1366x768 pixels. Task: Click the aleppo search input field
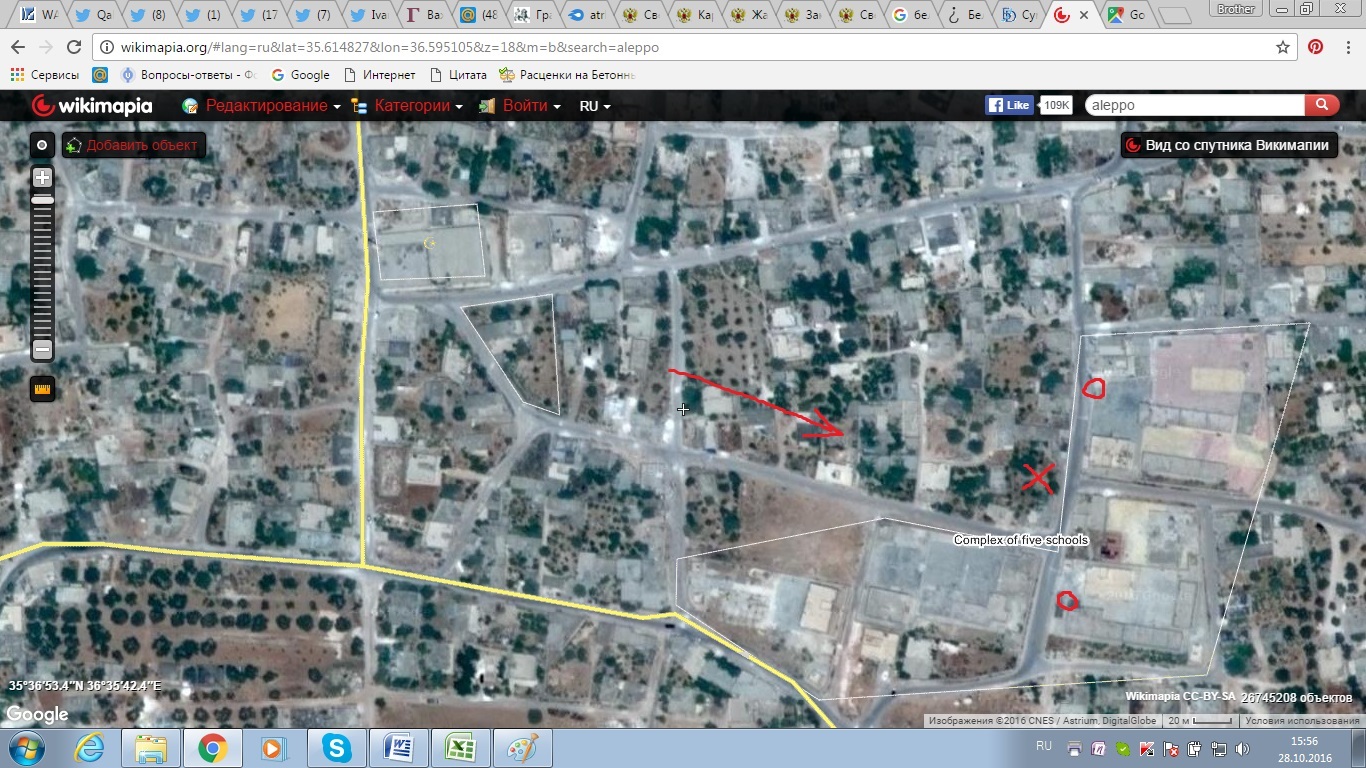1194,105
